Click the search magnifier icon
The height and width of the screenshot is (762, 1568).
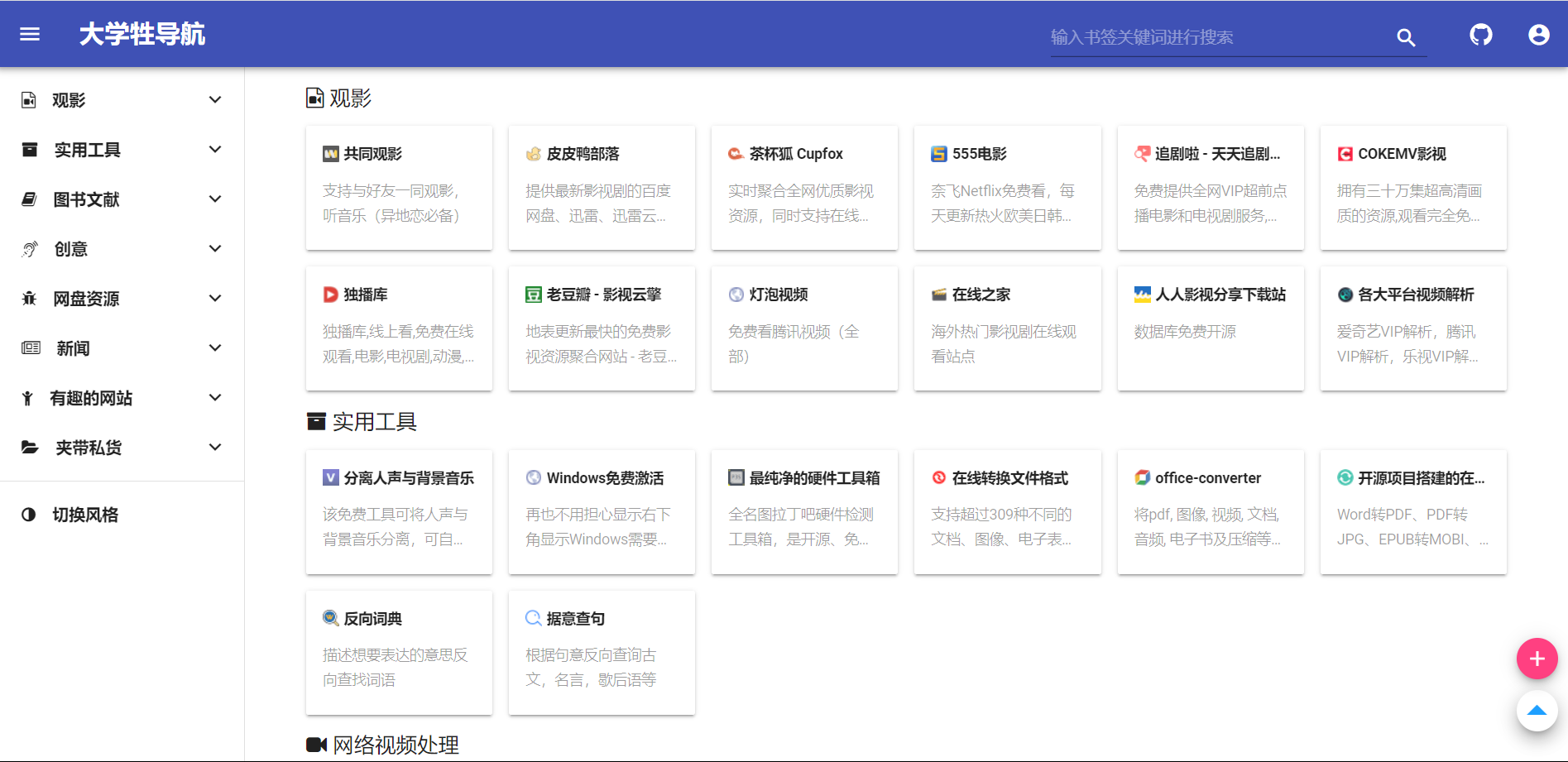(x=1406, y=37)
